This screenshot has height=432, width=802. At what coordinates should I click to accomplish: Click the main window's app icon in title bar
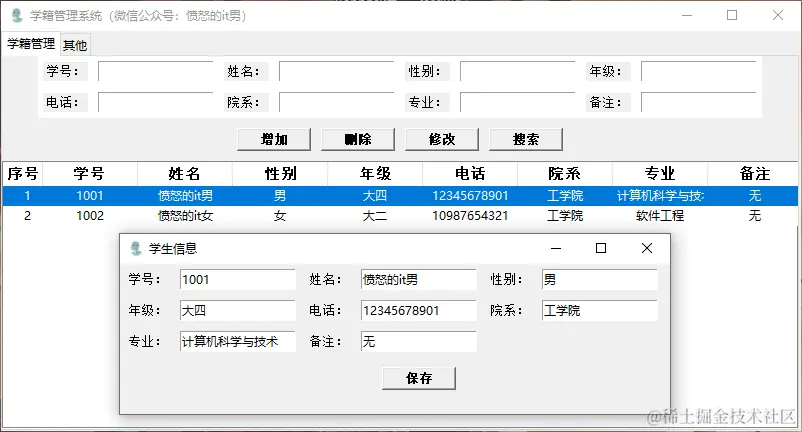pyautogui.click(x=17, y=16)
